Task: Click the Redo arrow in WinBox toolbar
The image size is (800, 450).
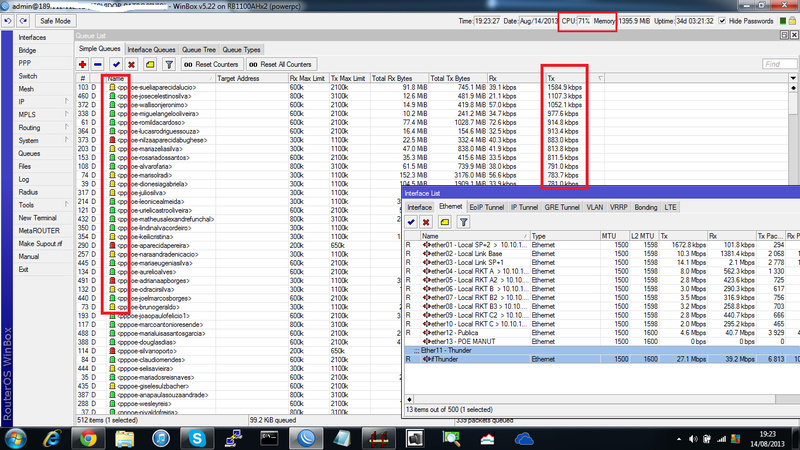Action: (23, 21)
